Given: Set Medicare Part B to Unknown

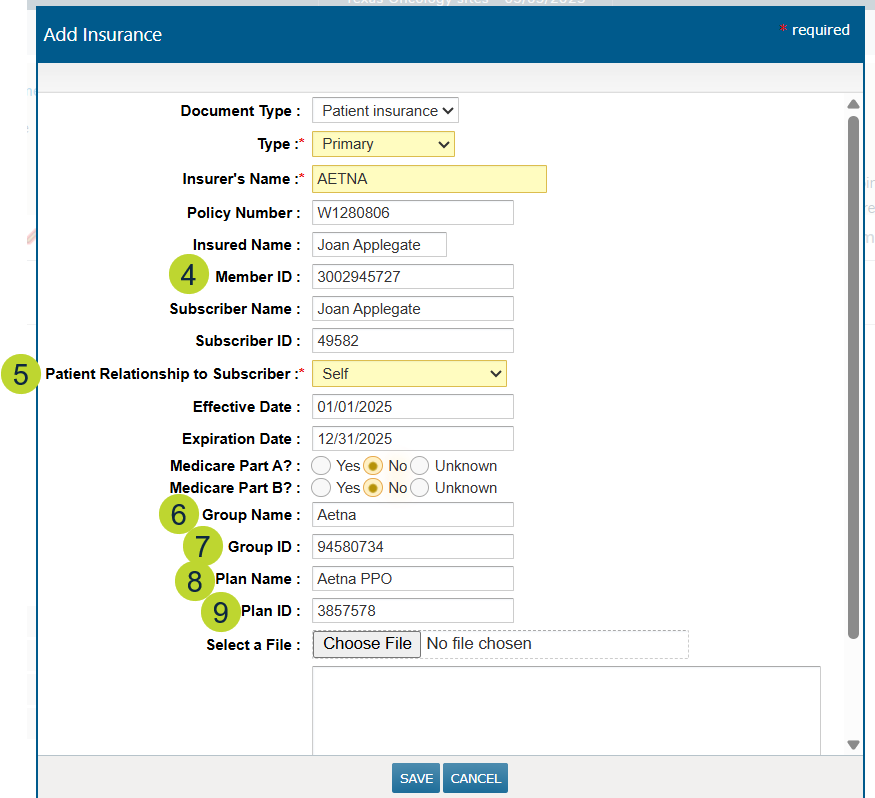Looking at the screenshot, I should (x=420, y=488).
